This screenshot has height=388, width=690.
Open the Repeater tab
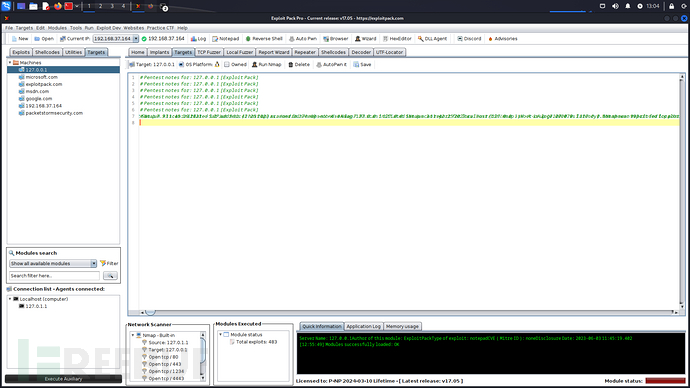(x=305, y=52)
